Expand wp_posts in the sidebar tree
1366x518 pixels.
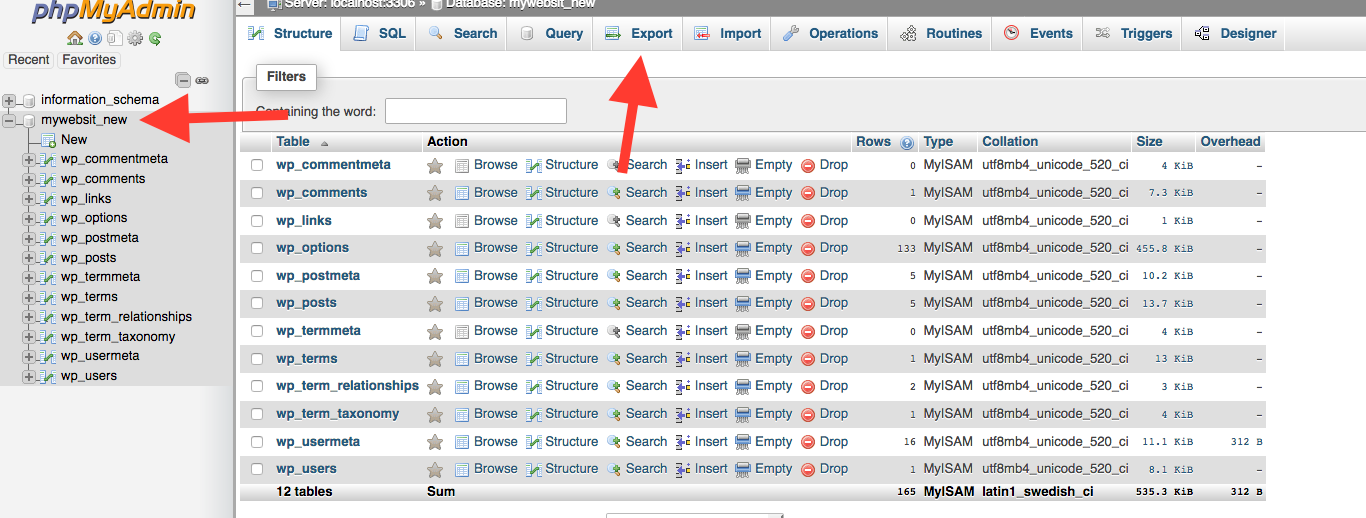click(x=29, y=258)
